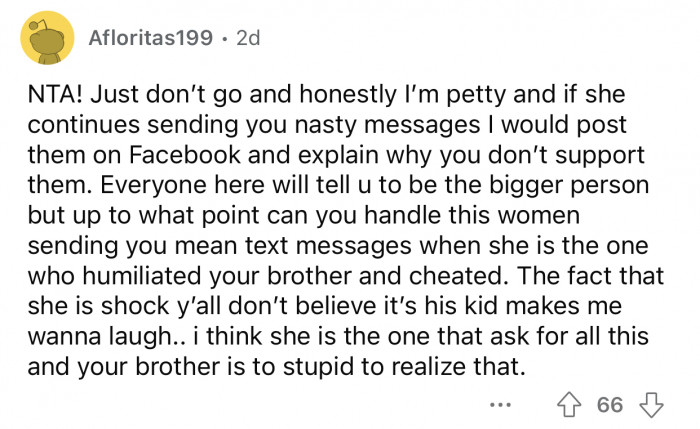Viewport: 700px width, 429px height.
Task: Click the yellow Snoo avatar icon
Action: point(44,40)
